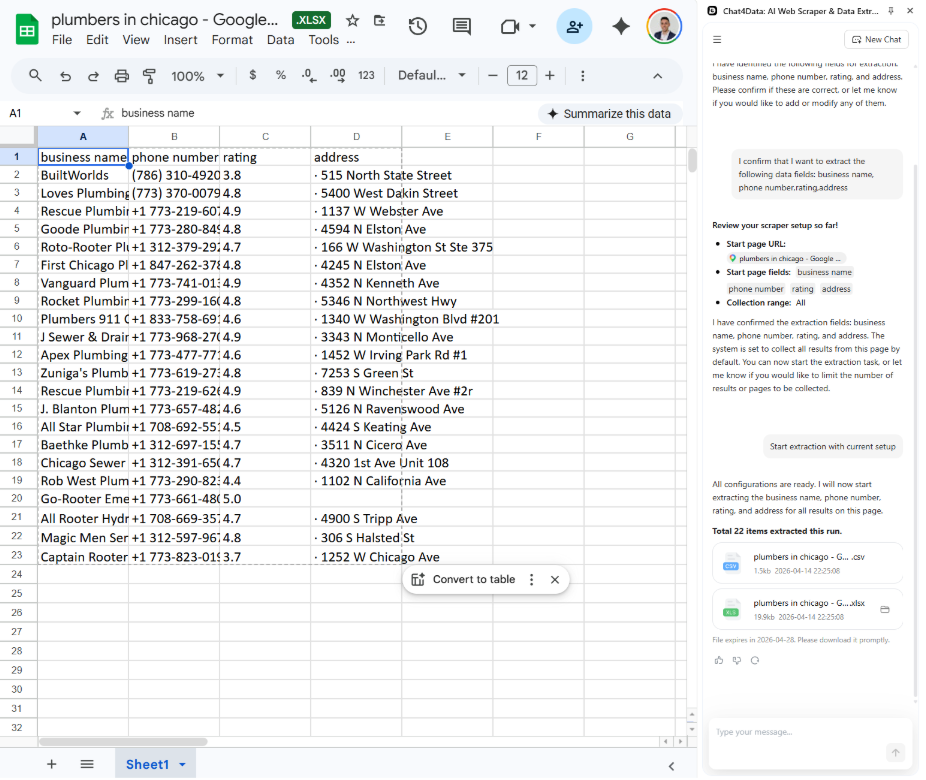Screen dimensions: 926x780
Task: Click the percent format icon
Action: point(280,75)
